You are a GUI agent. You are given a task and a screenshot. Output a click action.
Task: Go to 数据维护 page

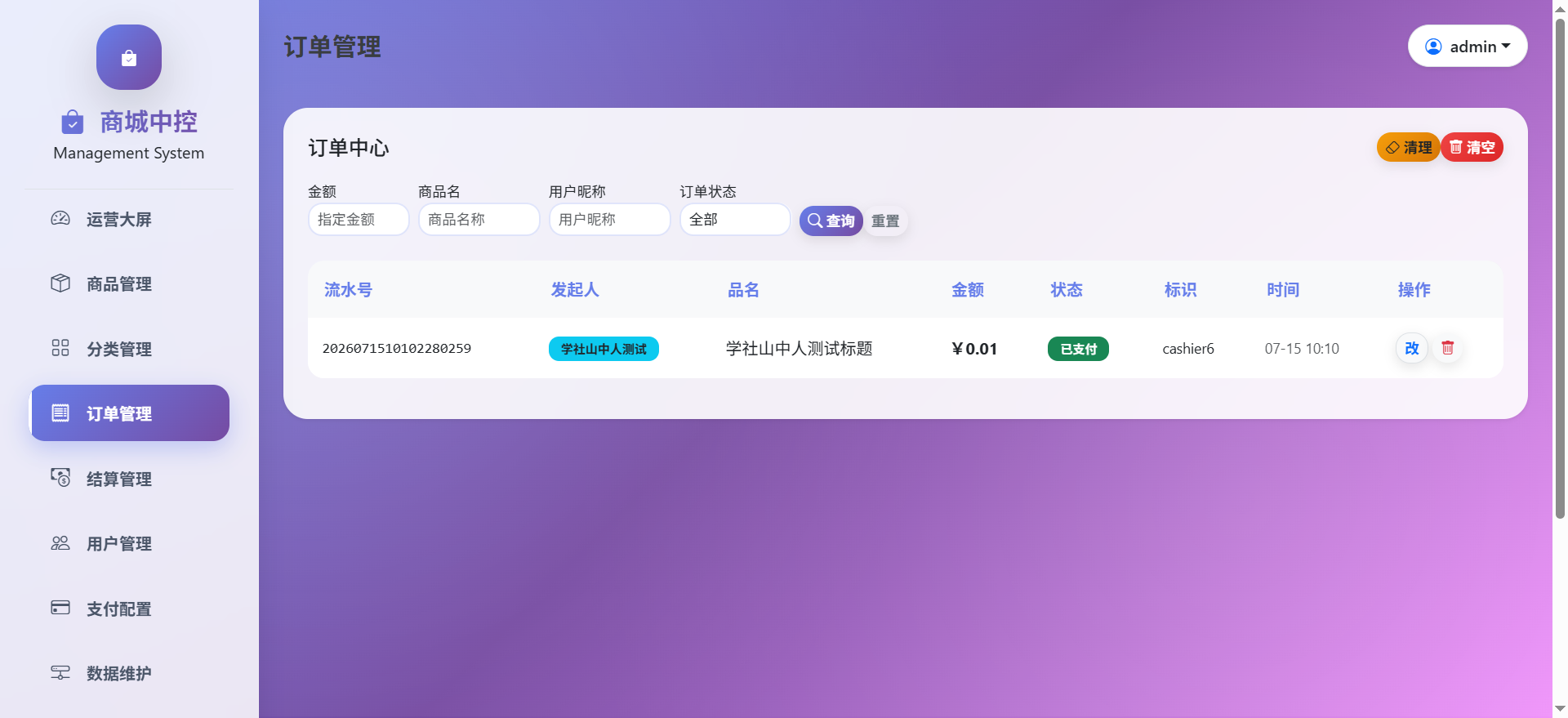click(129, 673)
